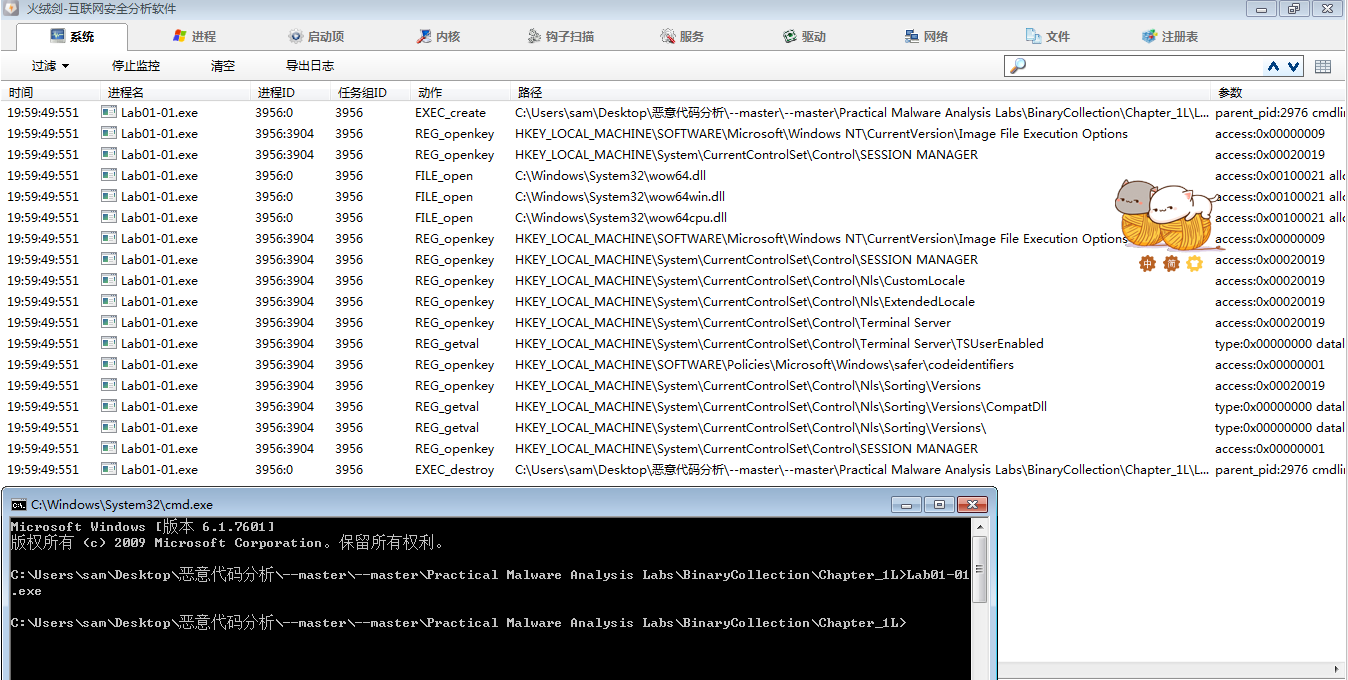Jump to previous search match arrow
Image resolution: width=1348 pixels, height=680 pixels.
click(x=1273, y=66)
